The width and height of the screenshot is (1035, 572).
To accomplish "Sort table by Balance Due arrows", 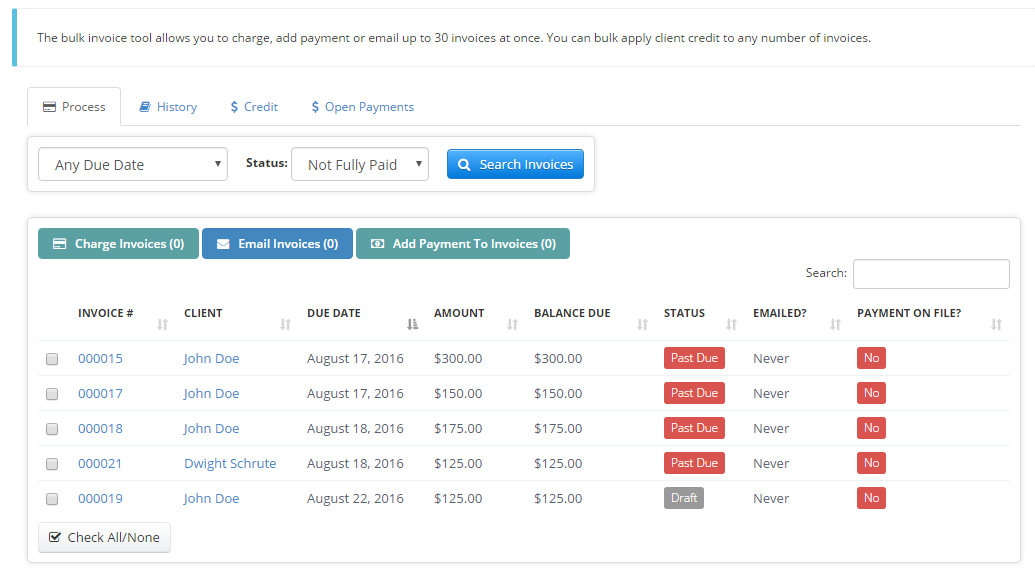I will pyautogui.click(x=642, y=324).
